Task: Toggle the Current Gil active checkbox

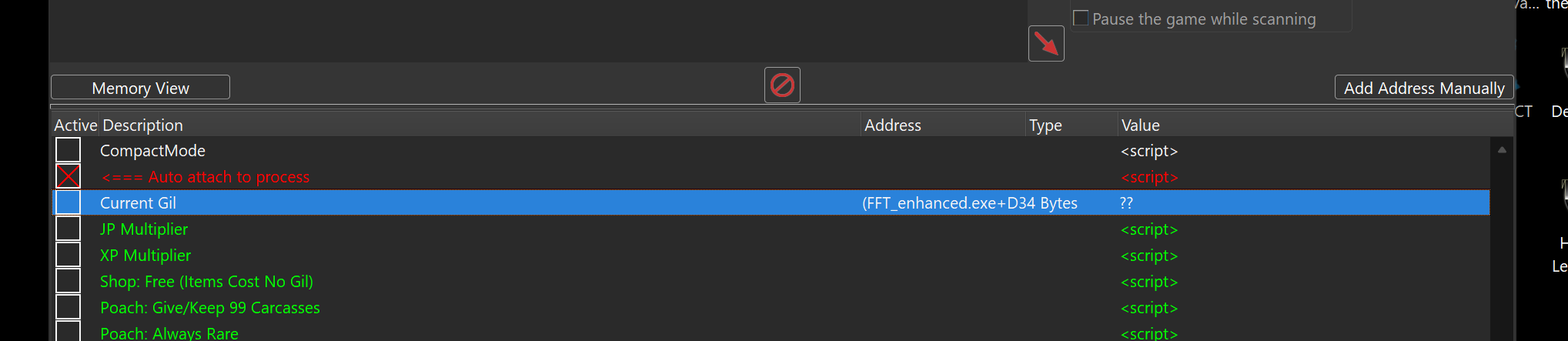Action: [69, 203]
